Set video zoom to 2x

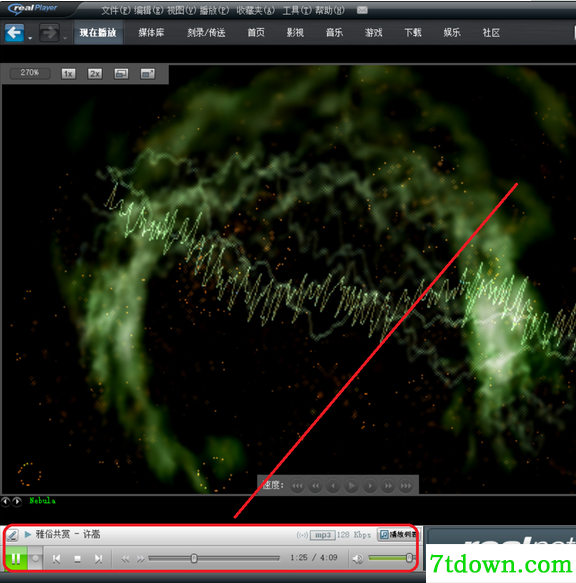pos(95,74)
